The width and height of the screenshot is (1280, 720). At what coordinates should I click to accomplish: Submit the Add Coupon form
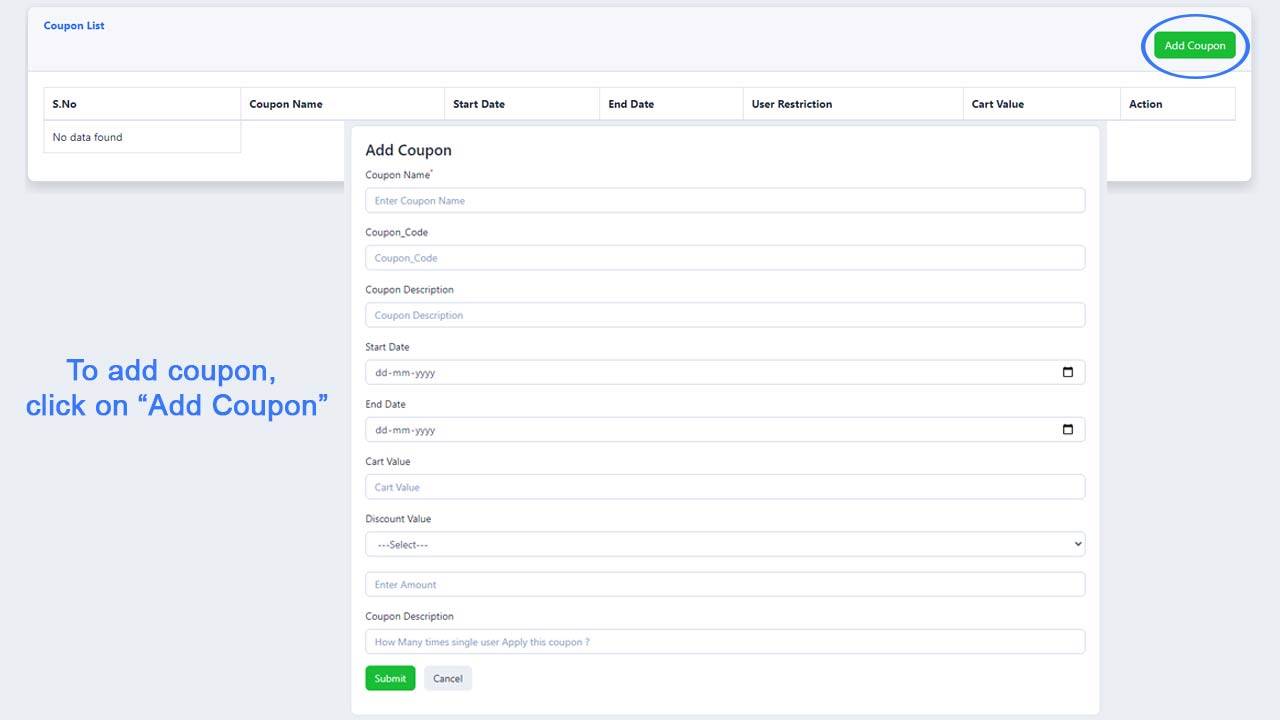point(390,678)
